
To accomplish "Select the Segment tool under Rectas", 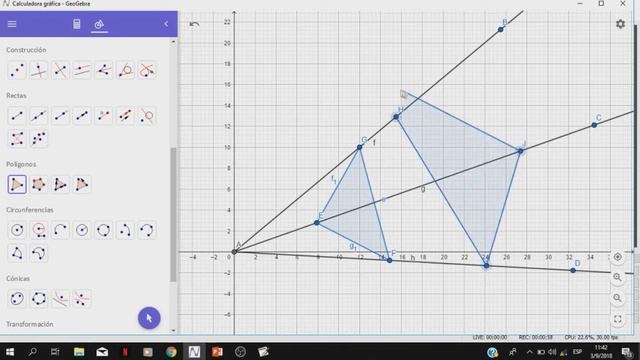I will pos(17,116).
